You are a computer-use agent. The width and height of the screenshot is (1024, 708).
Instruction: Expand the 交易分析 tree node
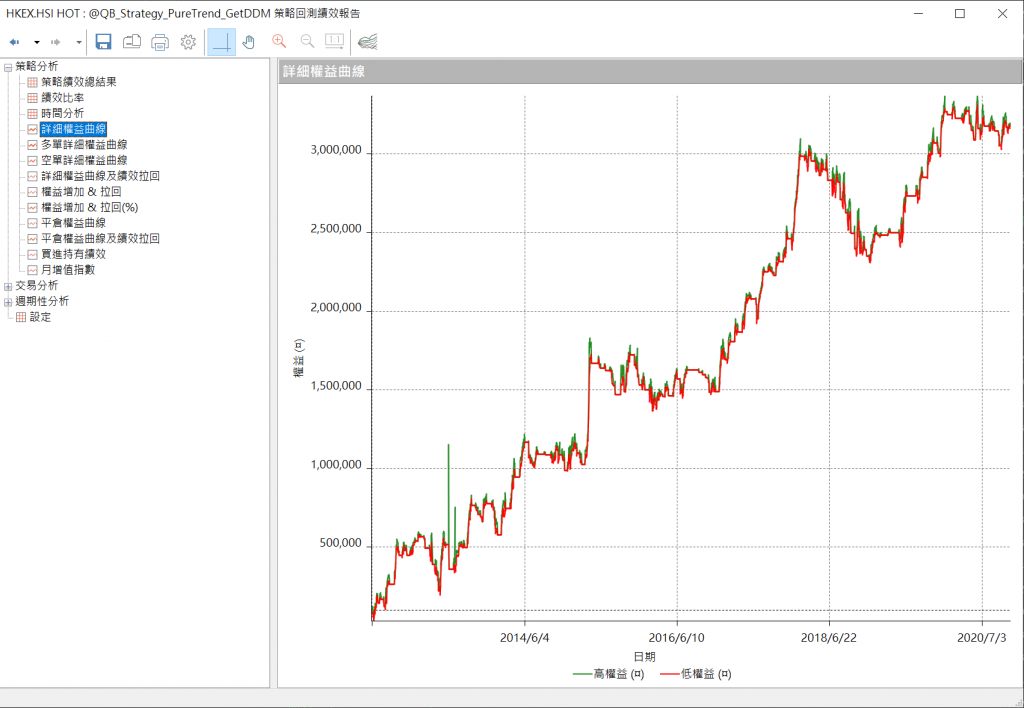click(8, 286)
